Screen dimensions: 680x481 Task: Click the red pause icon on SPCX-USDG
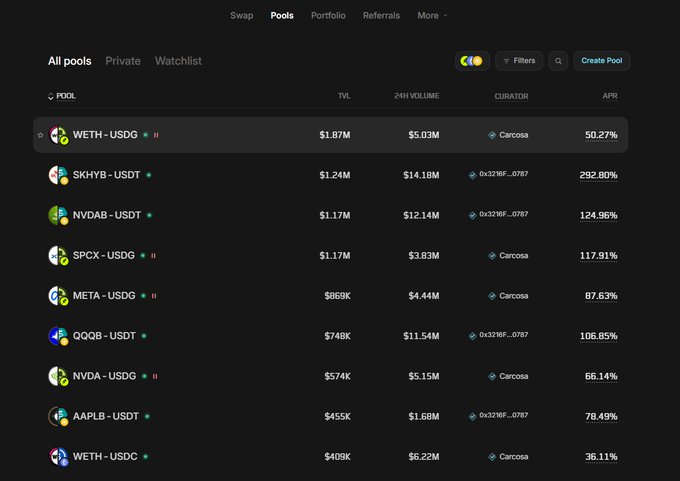(x=153, y=255)
